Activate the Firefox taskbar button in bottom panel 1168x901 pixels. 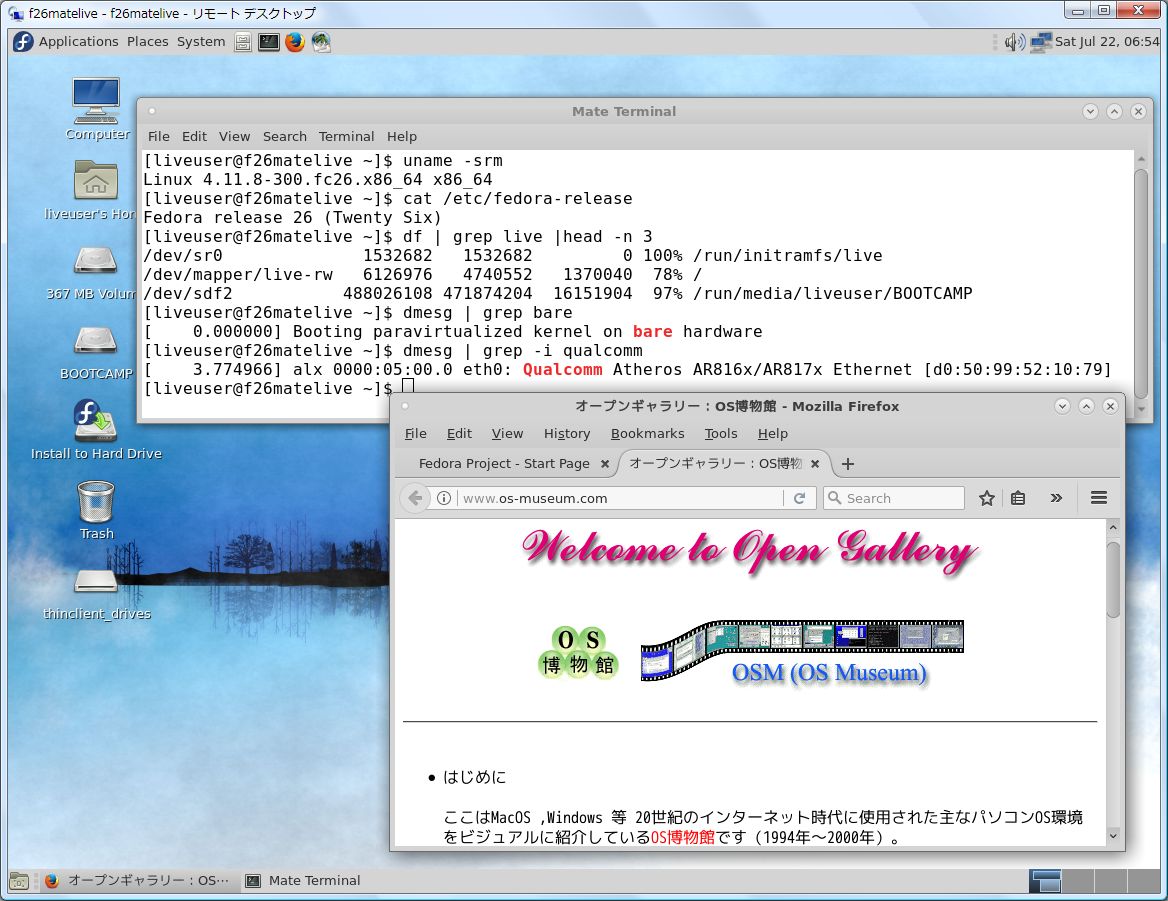138,881
